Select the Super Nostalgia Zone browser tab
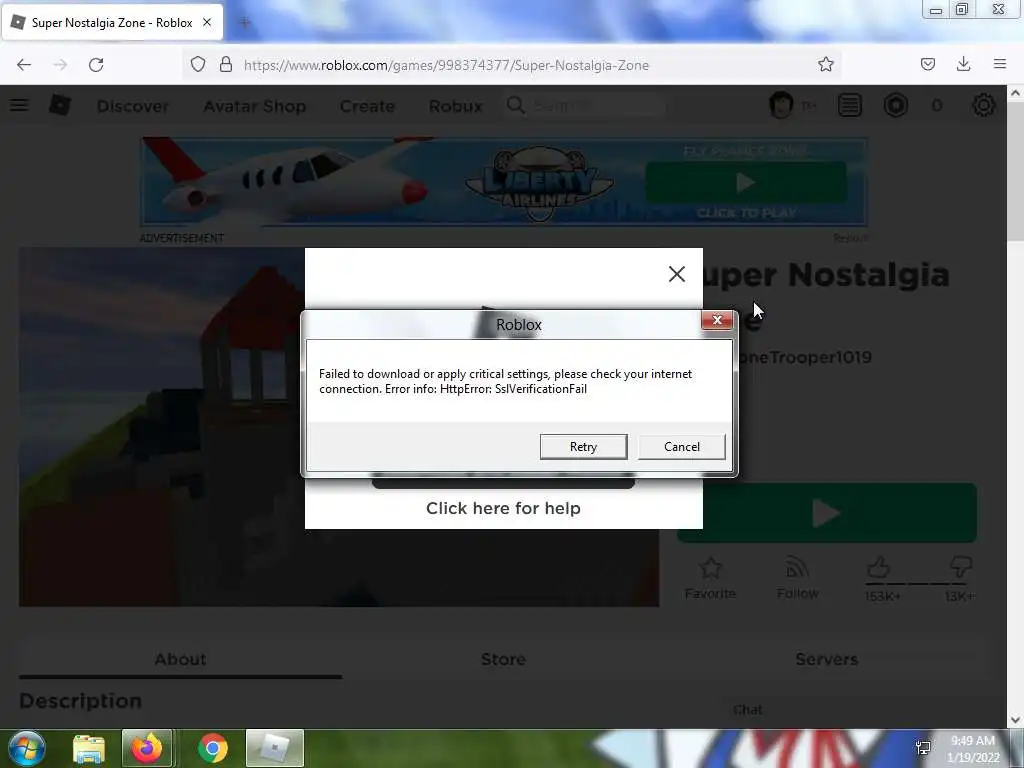The width and height of the screenshot is (1024, 768). pyautogui.click(x=112, y=22)
